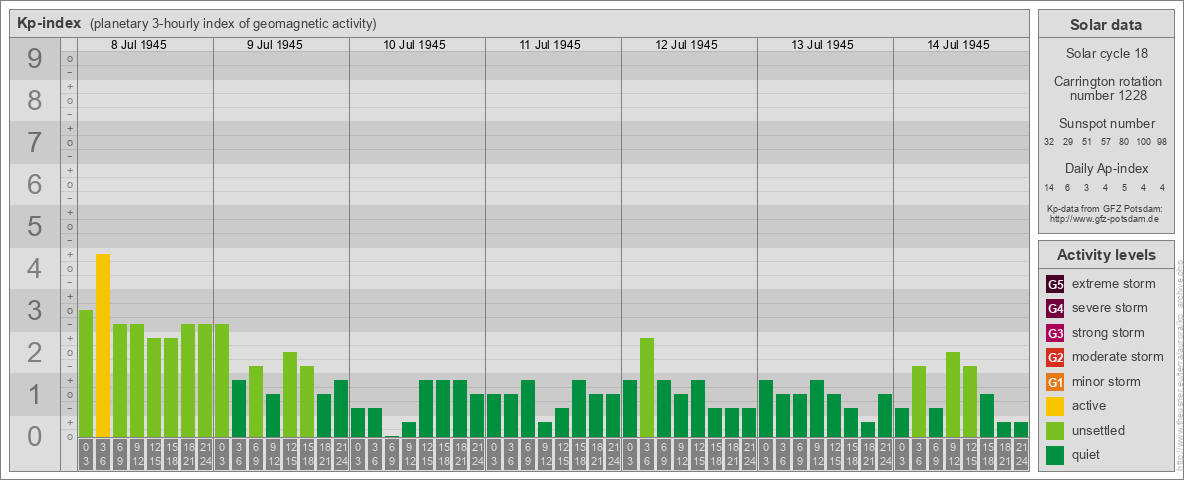Image resolution: width=1184 pixels, height=480 pixels.
Task: Click the 11 Jul 1945 date header
Action: coord(550,45)
